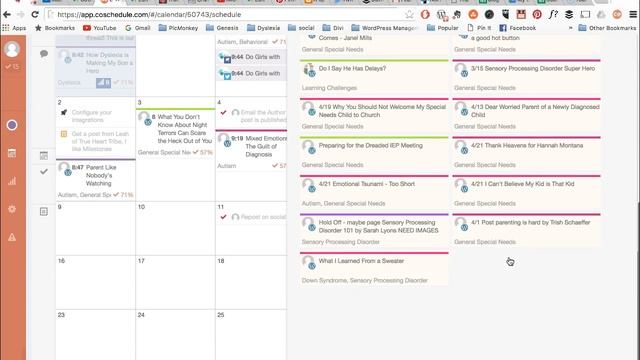Select the empty day 17 calendar cell
This screenshot has height=360, width=640.
point(175,282)
